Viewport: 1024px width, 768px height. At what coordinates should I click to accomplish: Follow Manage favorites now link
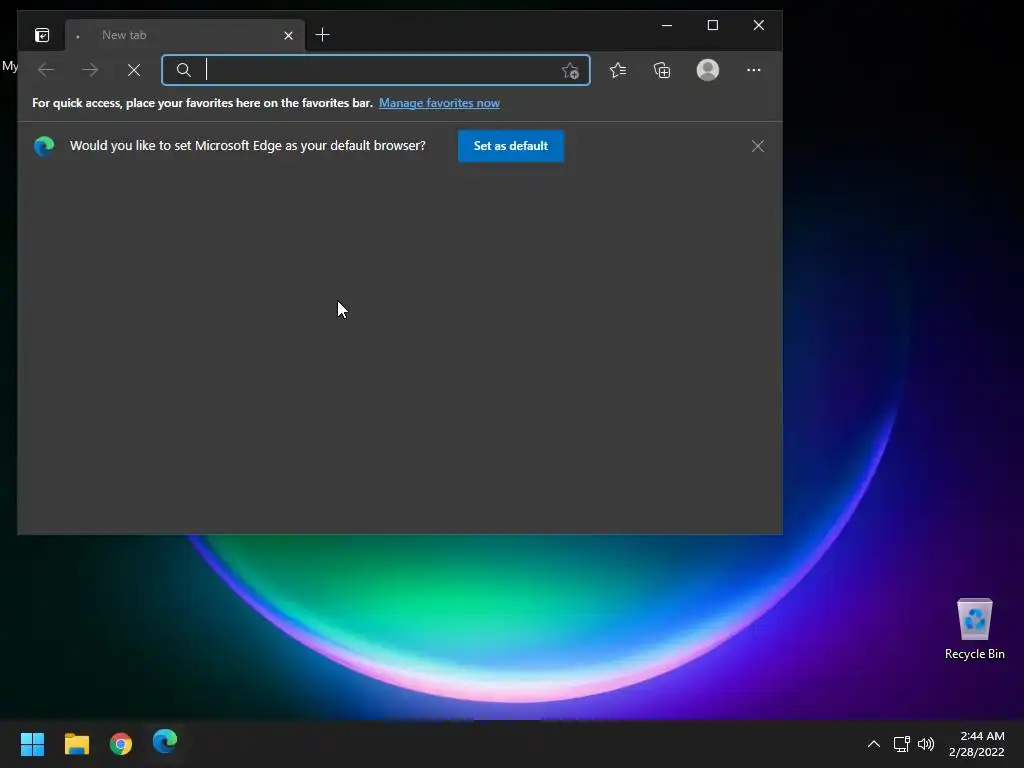[439, 103]
